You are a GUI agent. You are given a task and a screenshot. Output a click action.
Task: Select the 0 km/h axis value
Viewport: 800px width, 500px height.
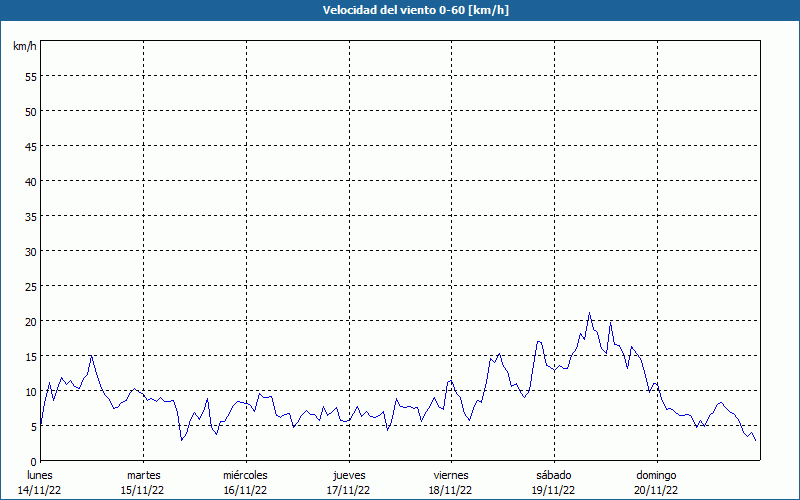click(x=34, y=462)
